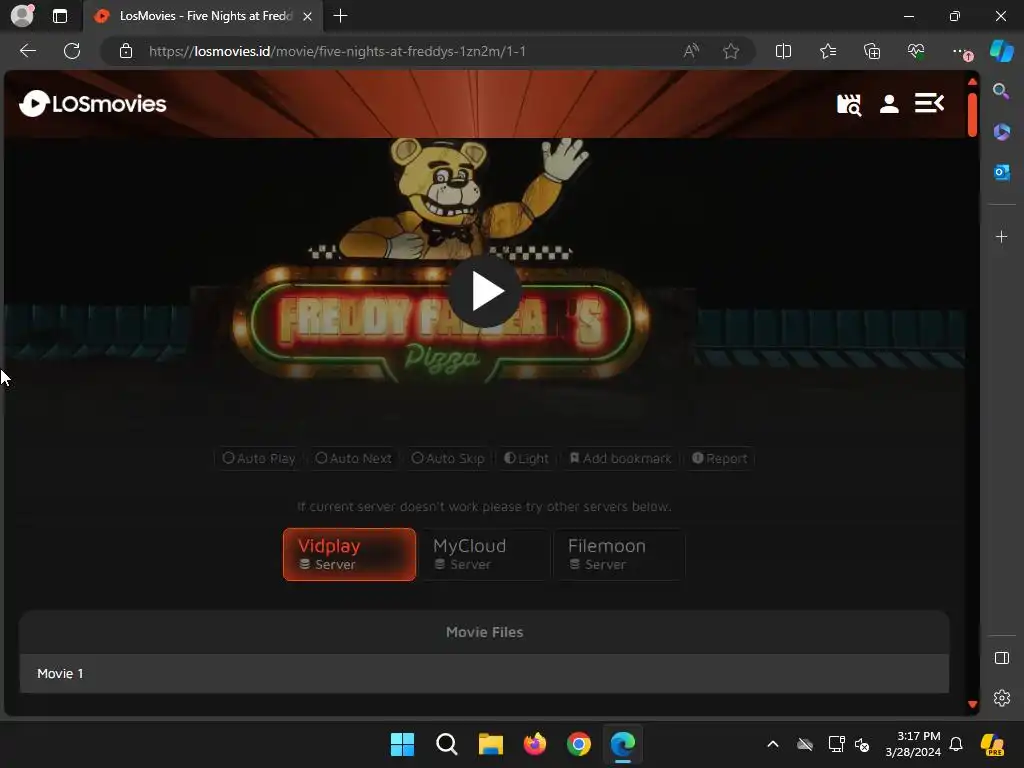Open the OneDrive cloud tray icon
The image size is (1024, 768).
click(x=805, y=744)
